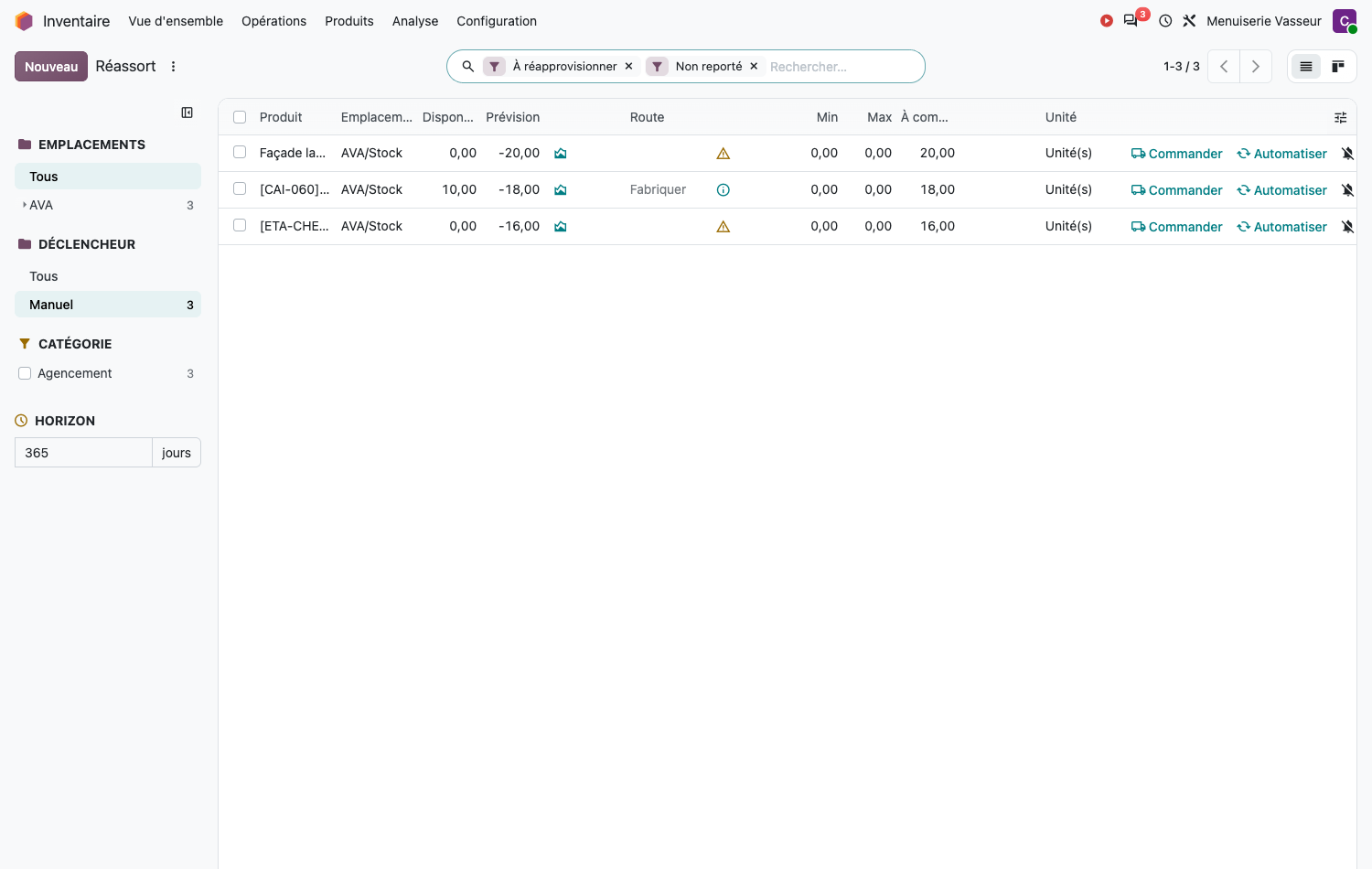The height and width of the screenshot is (869, 1372).
Task: Click the search magnifier icon
Action: pyautogui.click(x=468, y=67)
